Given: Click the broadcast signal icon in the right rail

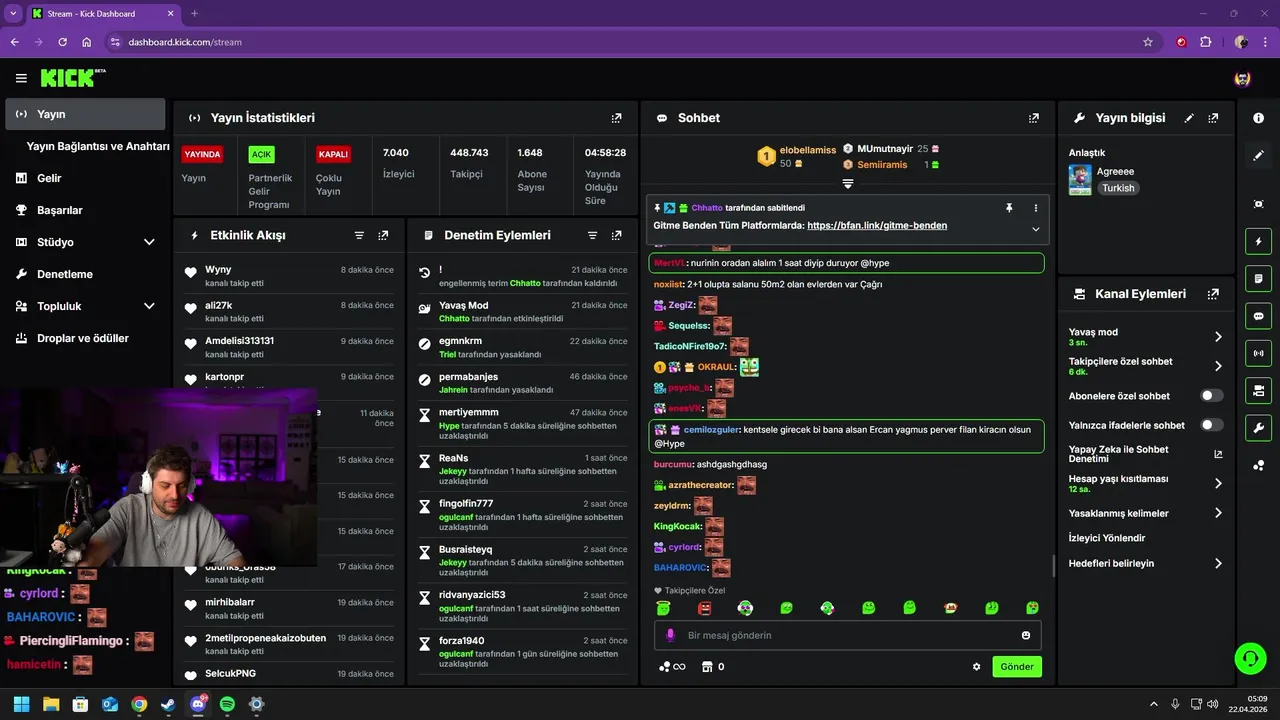Looking at the screenshot, I should 1258,353.
